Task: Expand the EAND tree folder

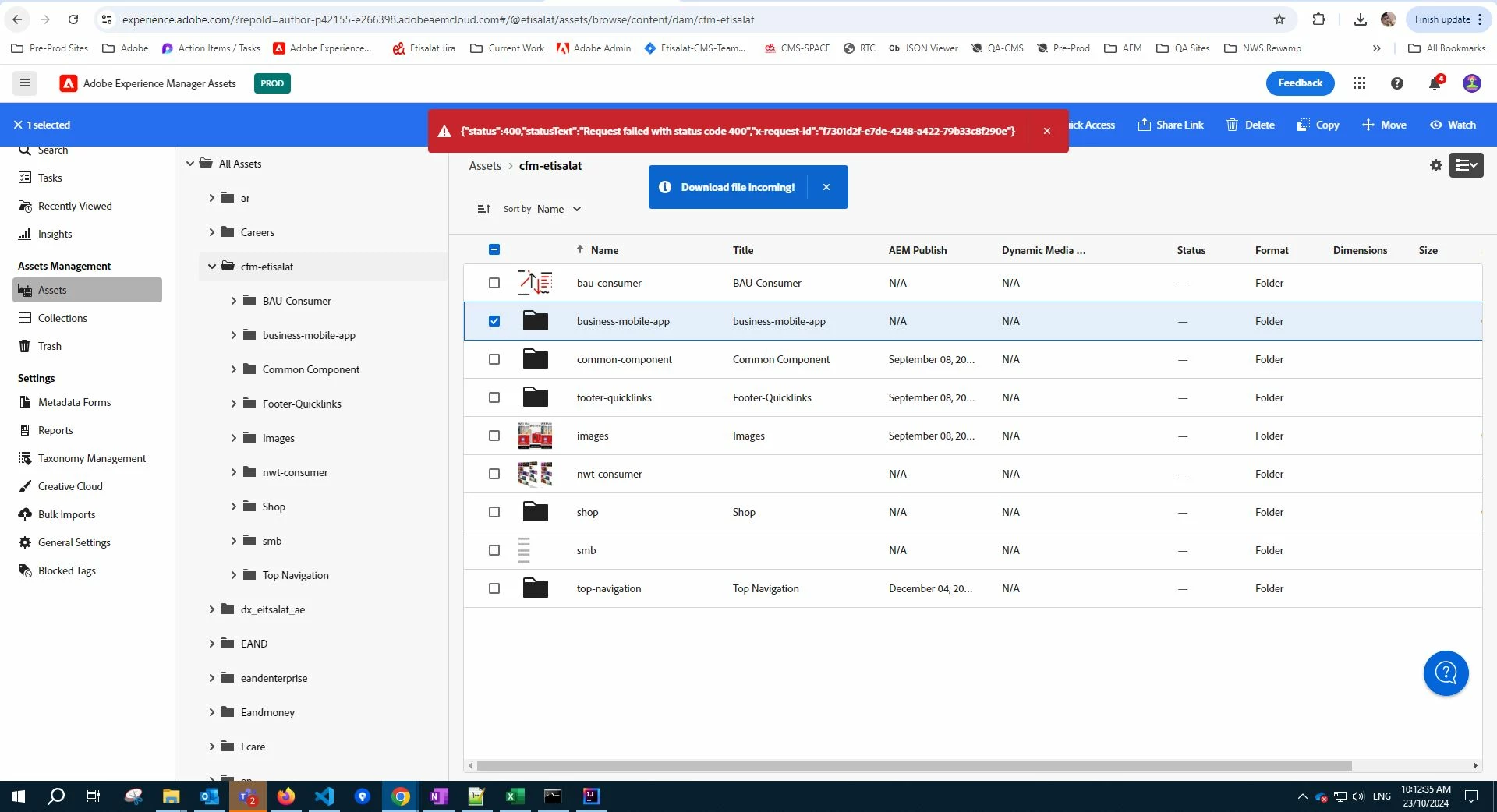Action: point(211,644)
